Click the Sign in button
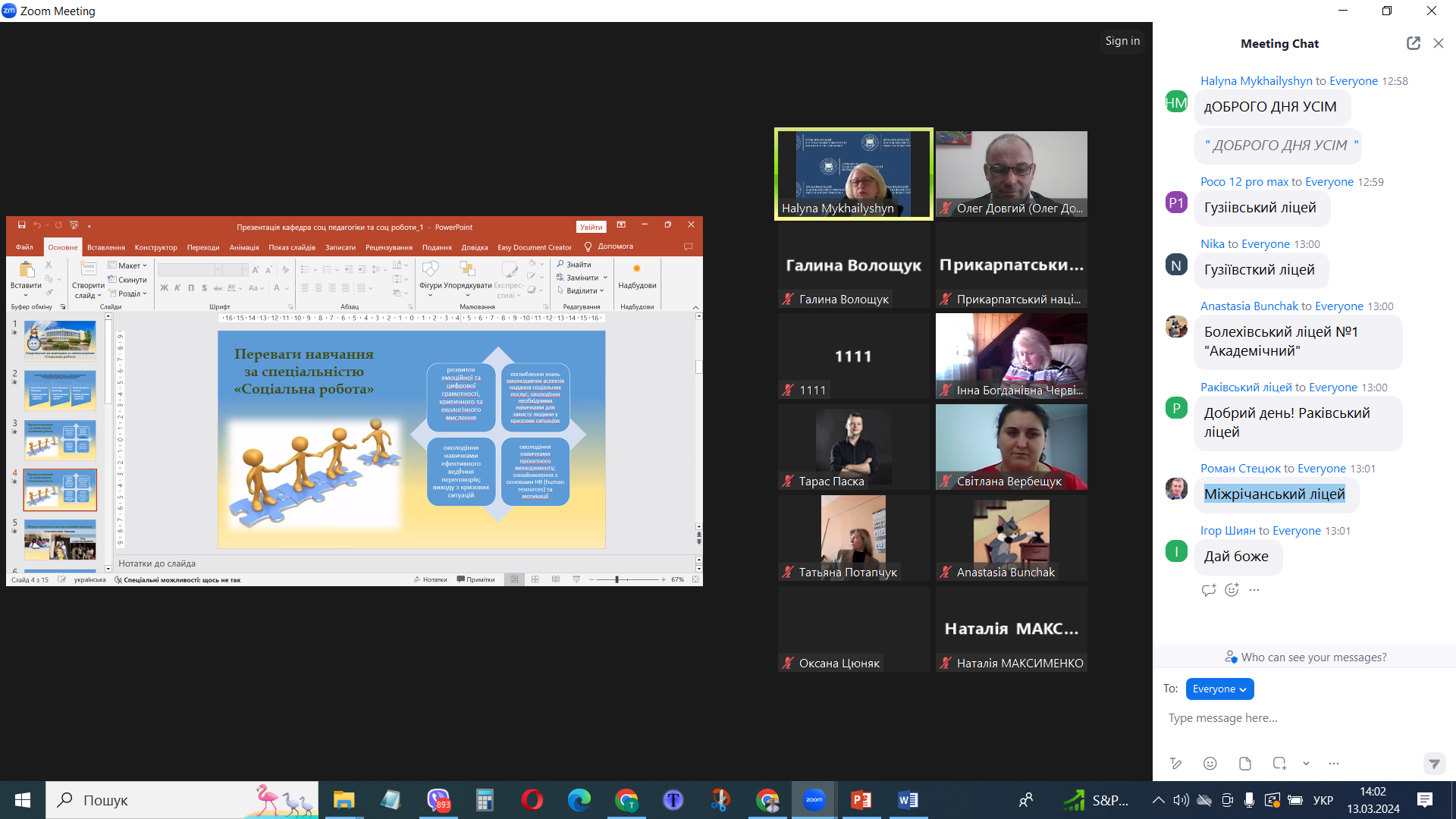 coord(1122,41)
